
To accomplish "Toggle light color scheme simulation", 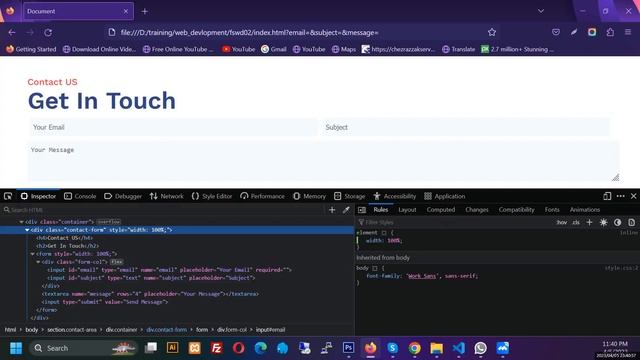I will pyautogui.click(x=603, y=222).
